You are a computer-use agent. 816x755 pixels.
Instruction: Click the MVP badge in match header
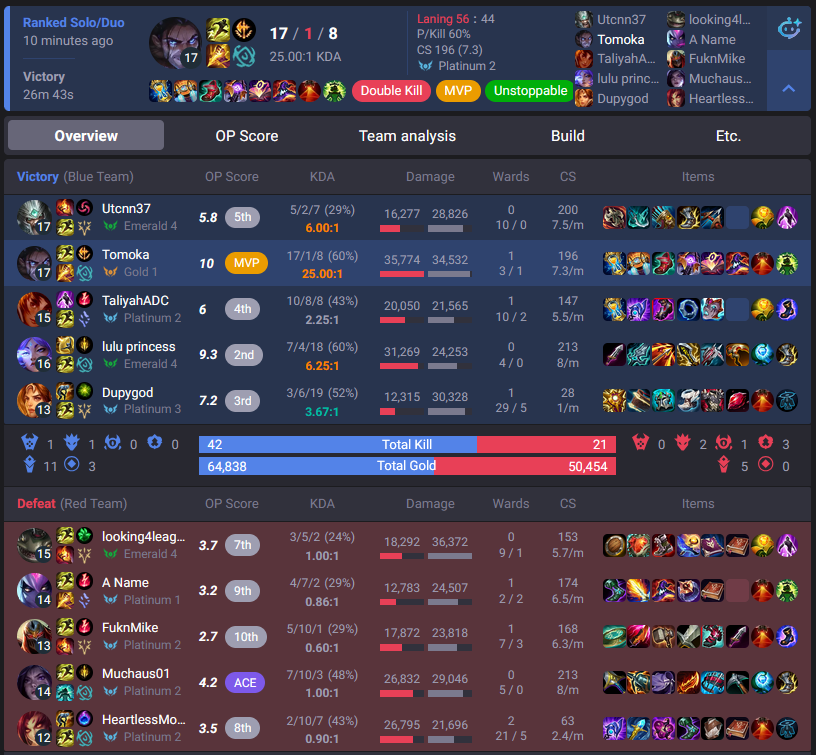click(458, 91)
